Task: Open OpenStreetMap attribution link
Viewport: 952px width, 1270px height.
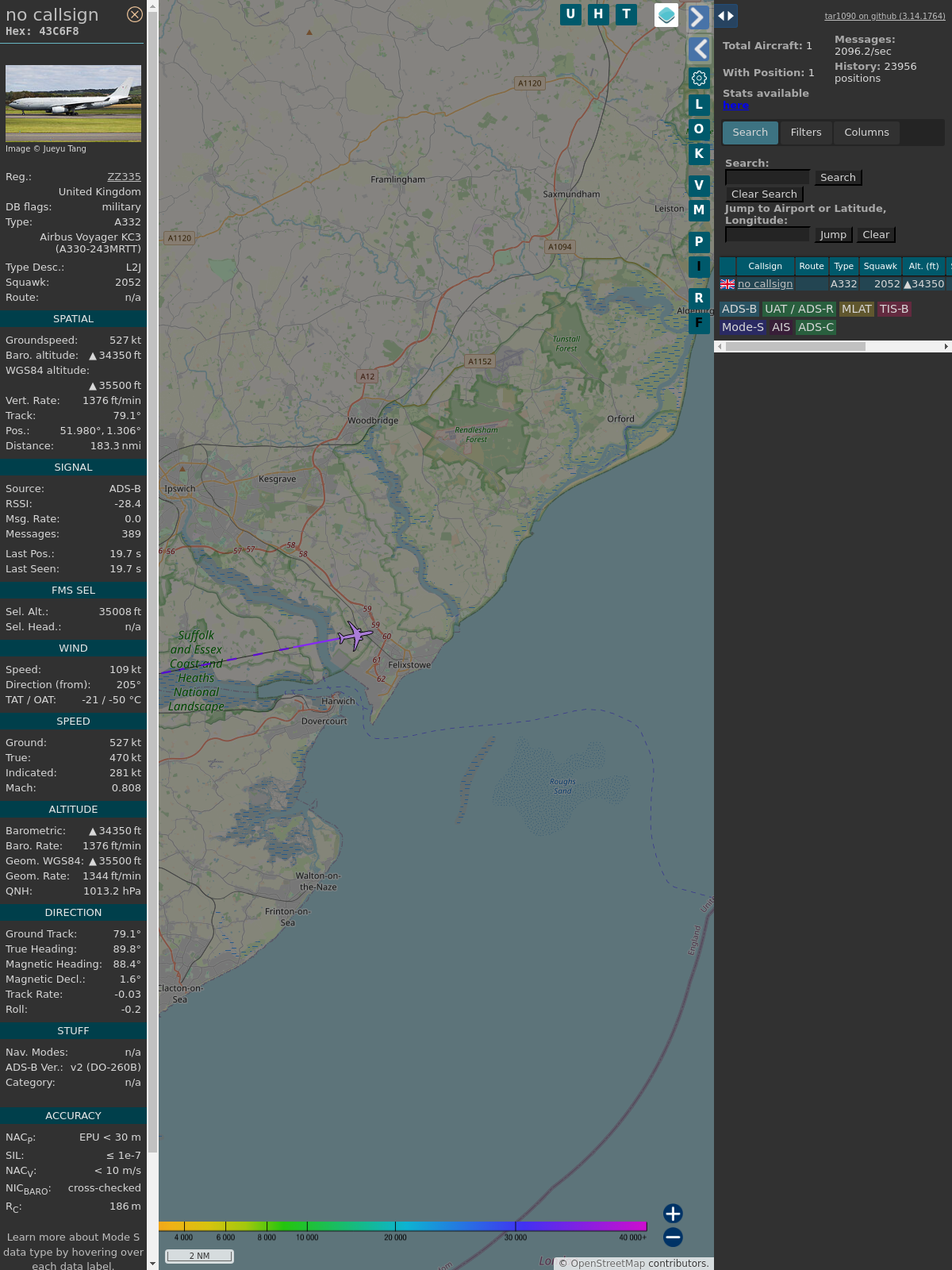Action: pos(608,1264)
